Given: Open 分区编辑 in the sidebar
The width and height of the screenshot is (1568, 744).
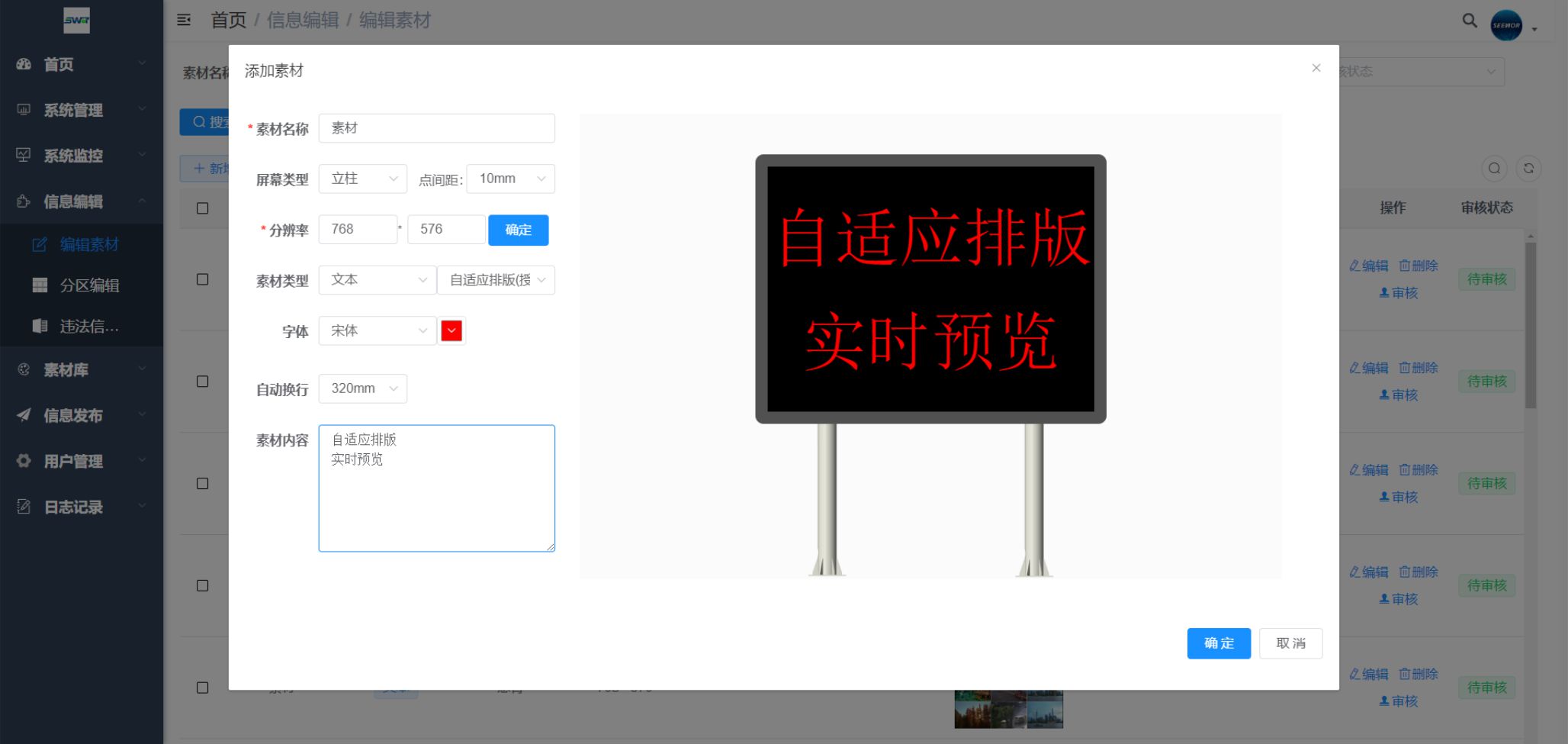Looking at the screenshot, I should pyautogui.click(x=89, y=285).
